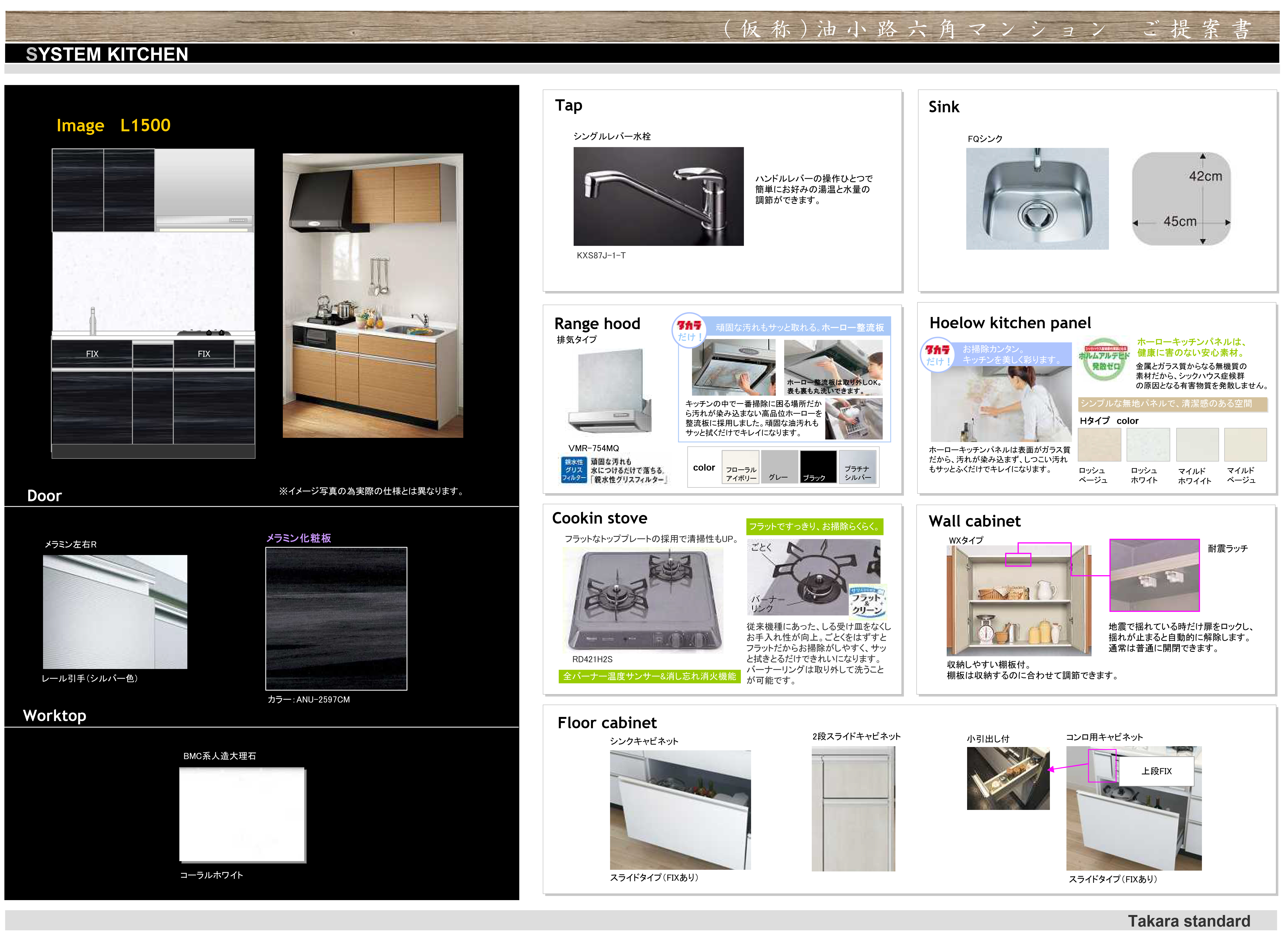Screen dimensions: 1288x939
Task: Open the single-lever tap photo
Action: pos(658,196)
